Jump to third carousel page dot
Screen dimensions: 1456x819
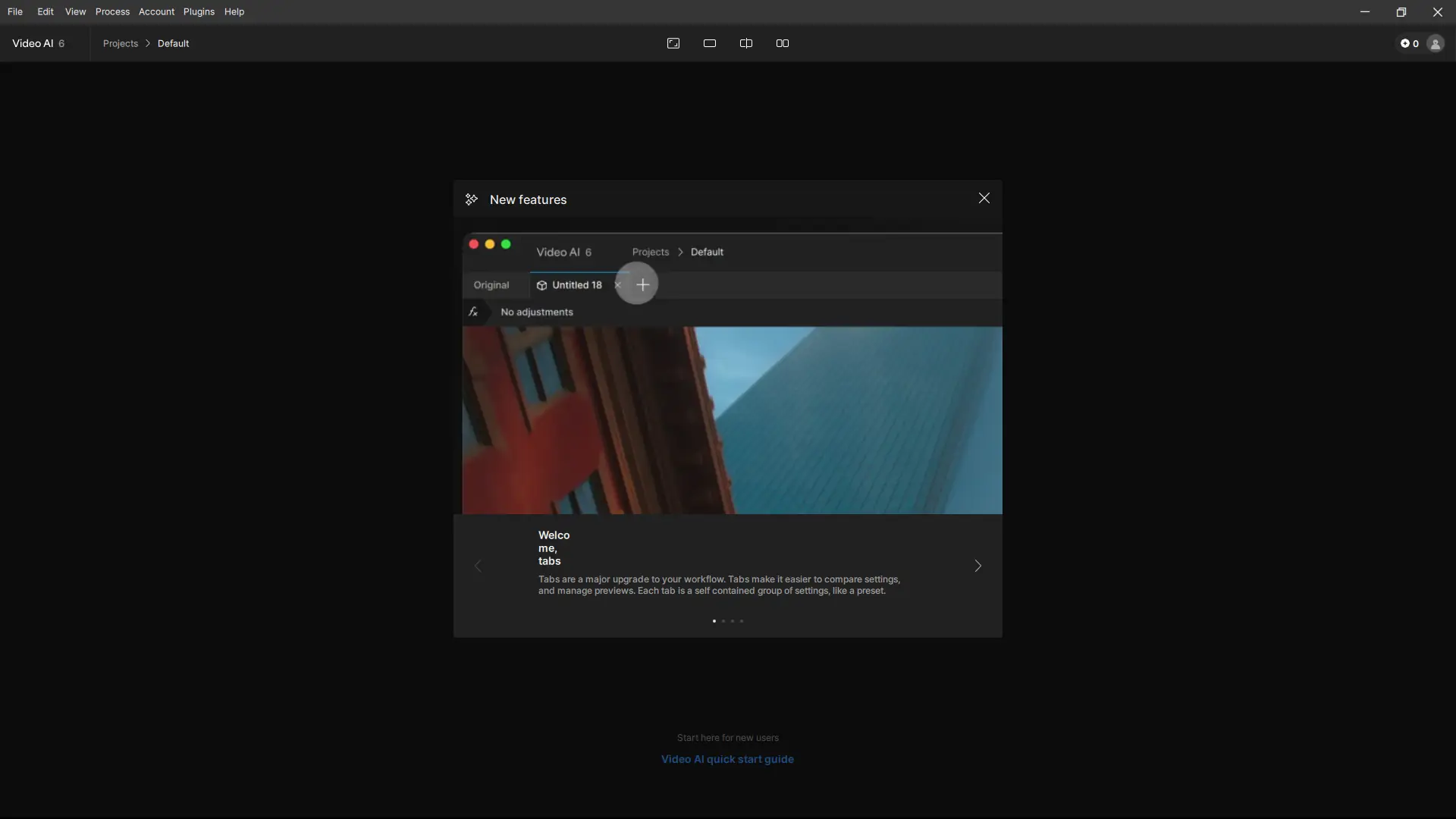[x=733, y=621]
